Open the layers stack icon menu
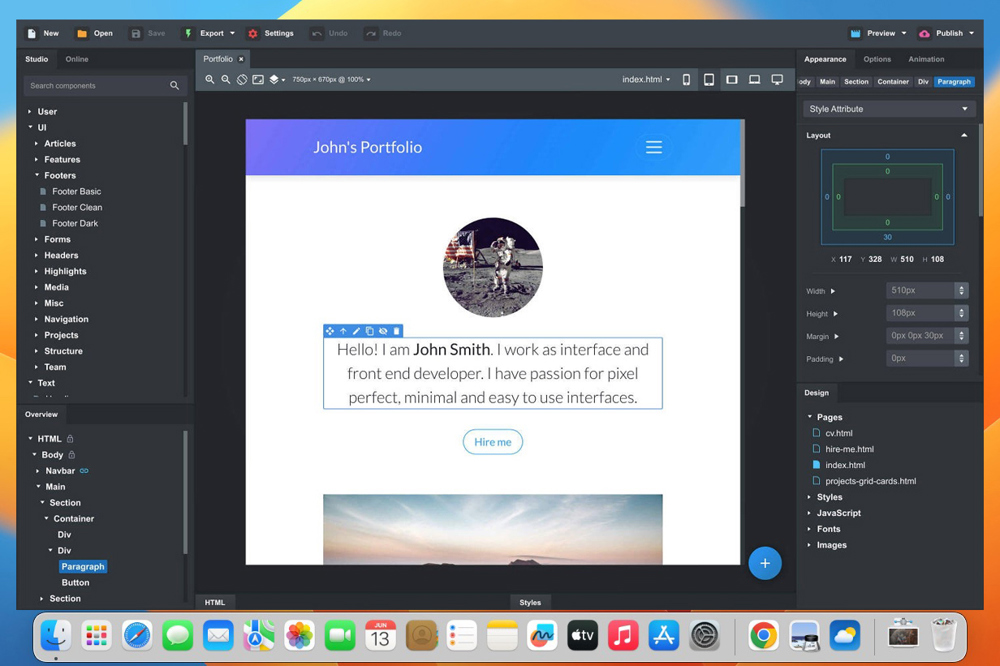Image resolution: width=1000 pixels, height=666 pixels. (276, 80)
